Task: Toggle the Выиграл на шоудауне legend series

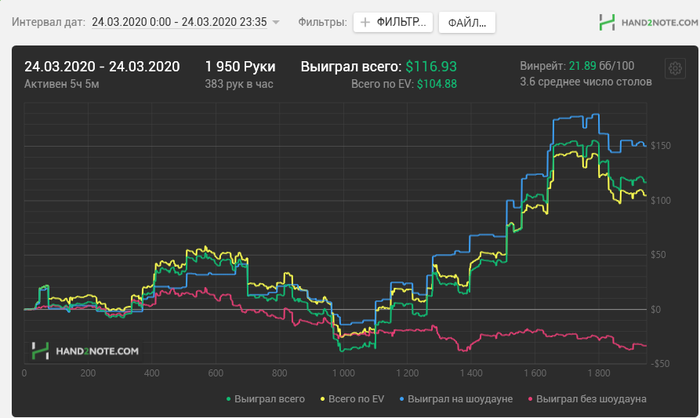Action: click(456, 399)
